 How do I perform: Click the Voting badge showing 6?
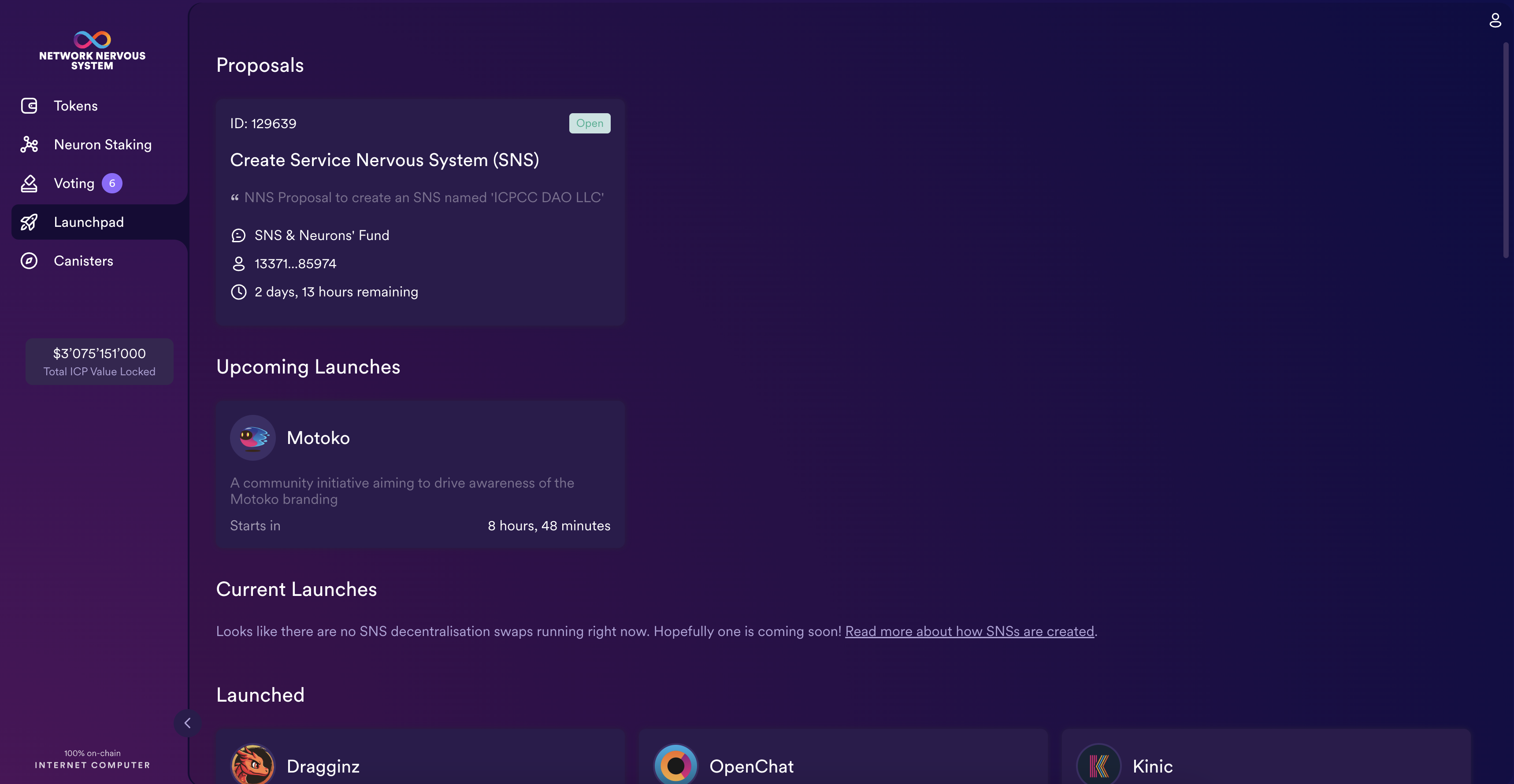coord(111,183)
